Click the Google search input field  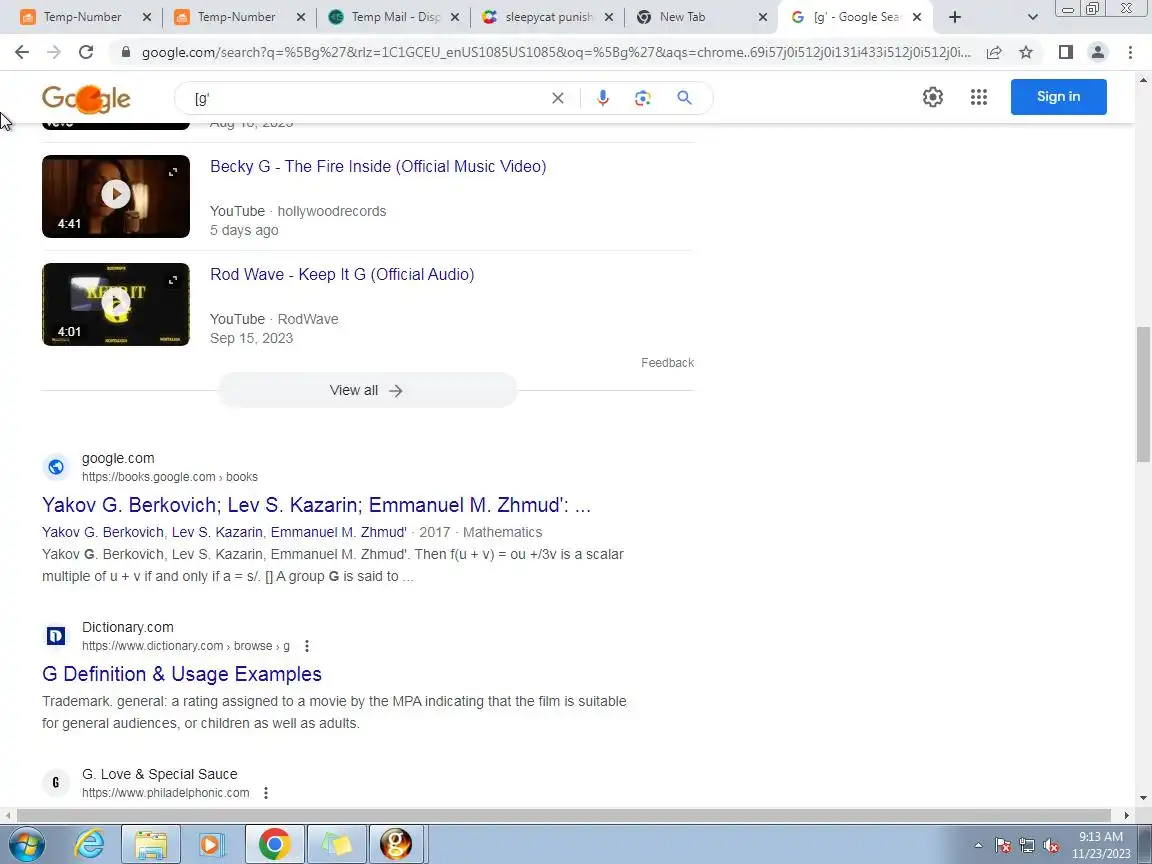click(x=367, y=98)
